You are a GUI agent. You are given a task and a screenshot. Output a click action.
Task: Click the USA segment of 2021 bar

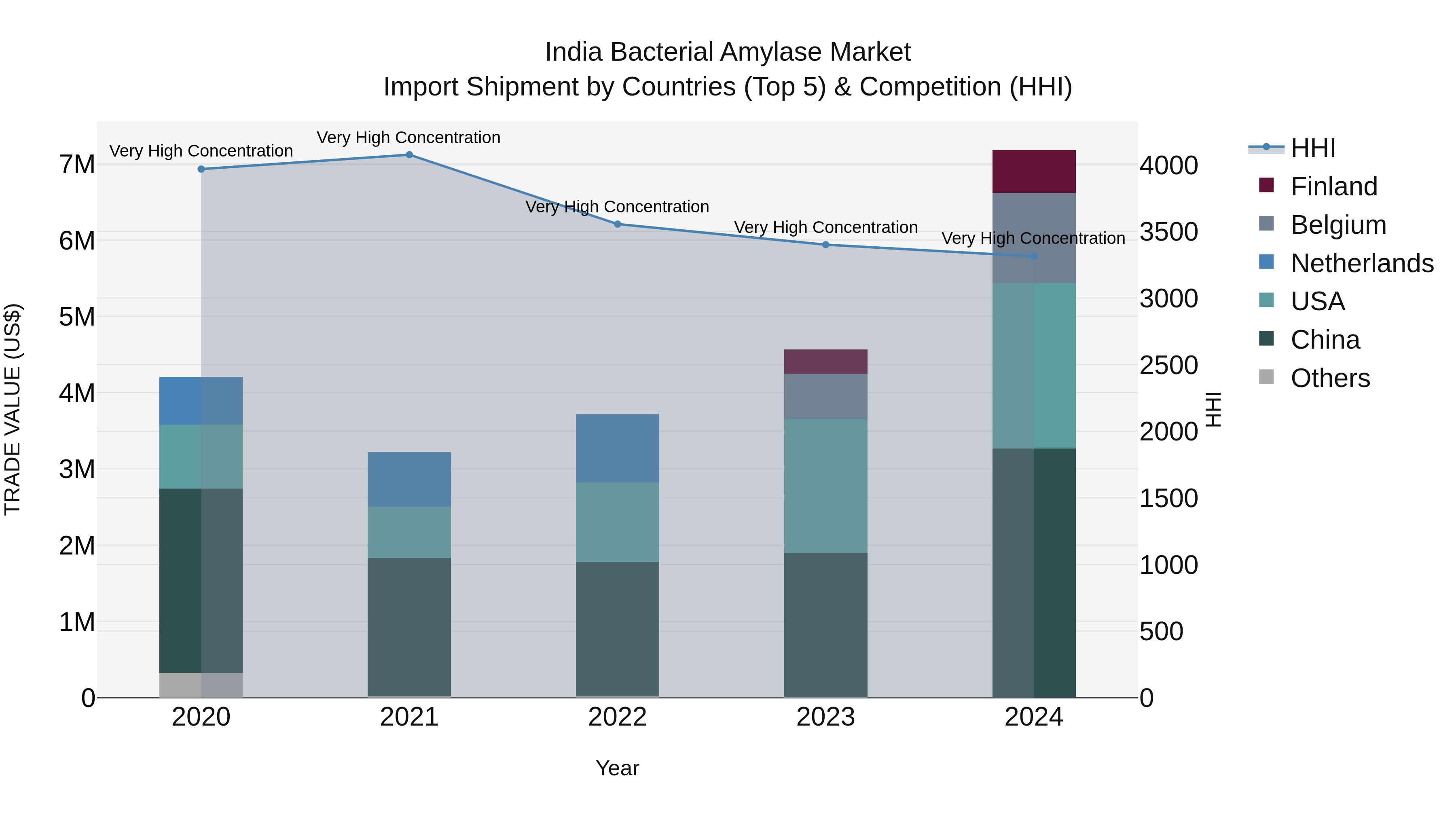(409, 532)
